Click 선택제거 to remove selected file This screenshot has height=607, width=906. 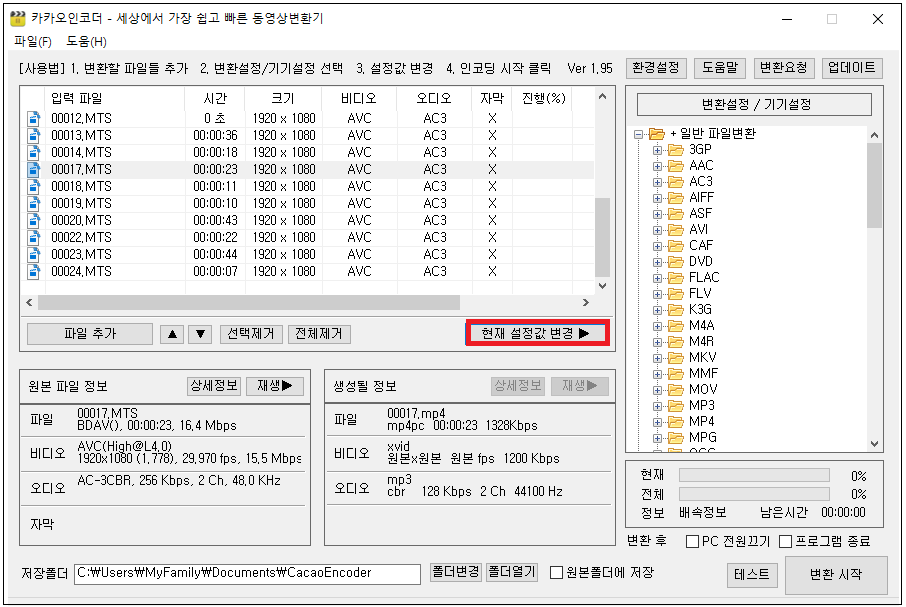tap(251, 334)
